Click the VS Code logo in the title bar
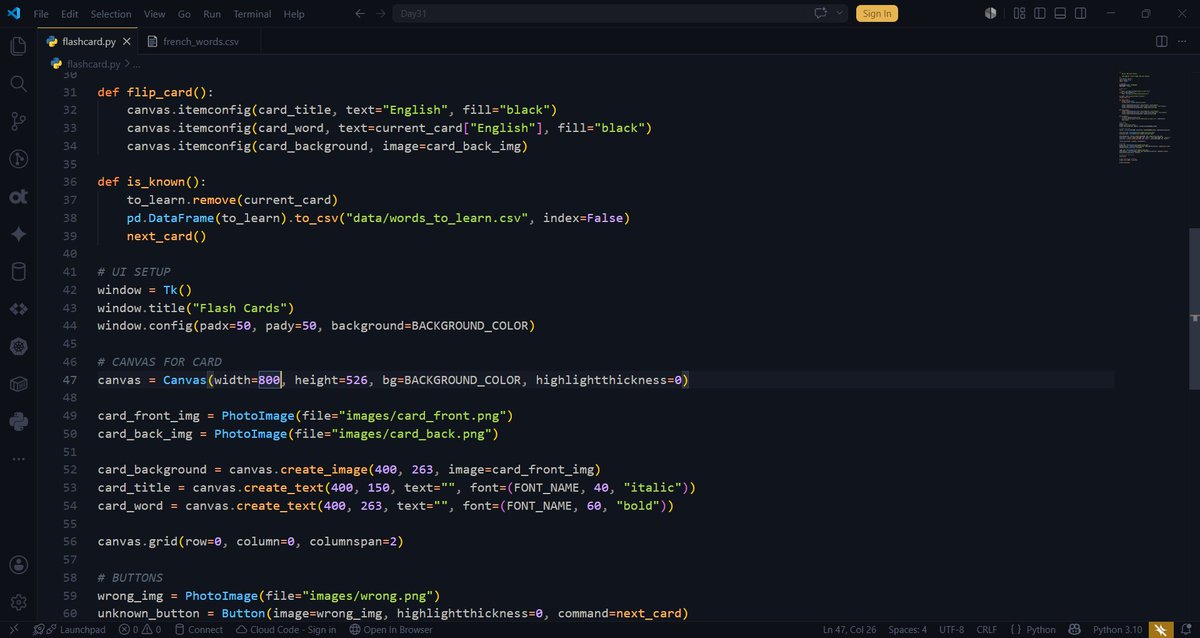This screenshot has height=638, width=1200. [12, 13]
